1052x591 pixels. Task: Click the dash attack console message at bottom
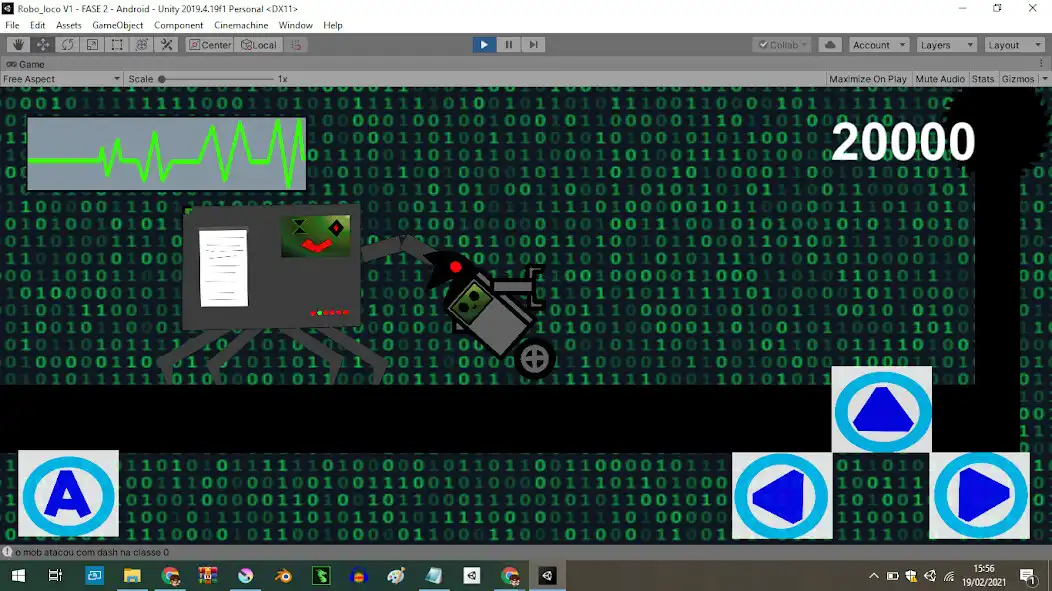point(90,551)
